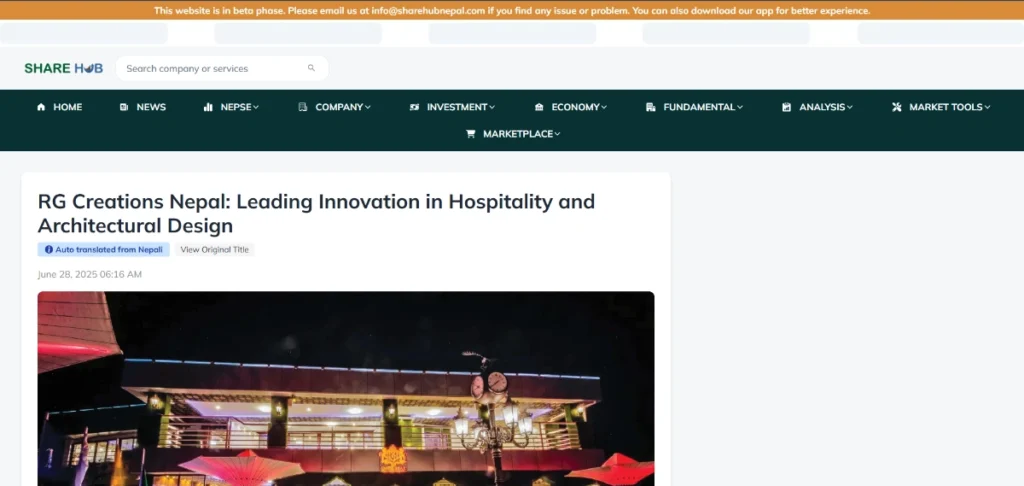Click the Market Tools wrench icon
This screenshot has width=1024, height=486.
tap(897, 107)
